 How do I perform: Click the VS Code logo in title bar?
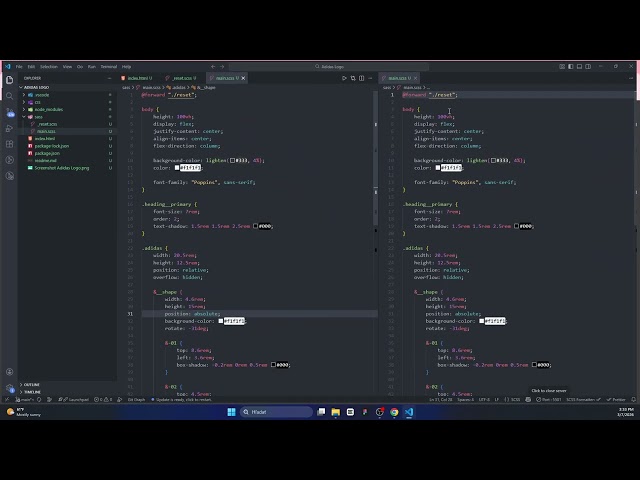[x=7, y=67]
